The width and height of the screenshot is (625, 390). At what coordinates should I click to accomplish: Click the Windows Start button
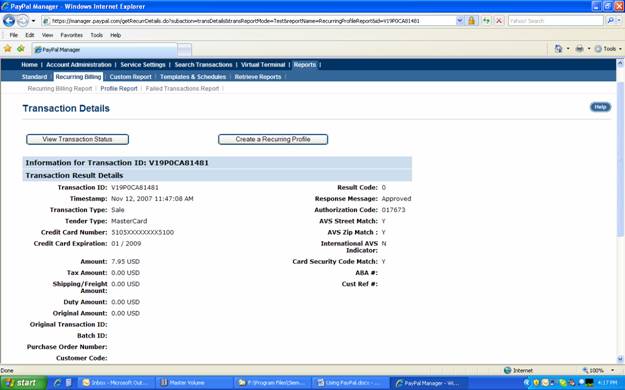pyautogui.click(x=23, y=383)
